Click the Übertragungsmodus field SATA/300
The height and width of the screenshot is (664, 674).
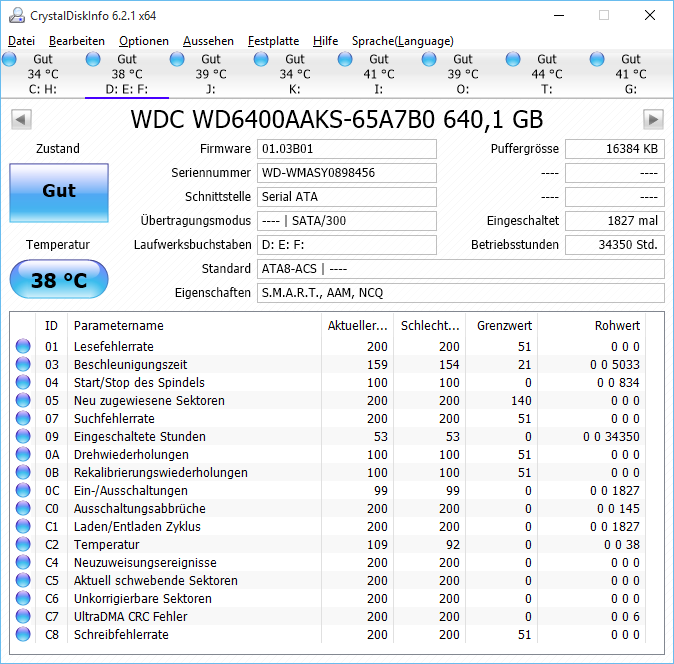[x=347, y=221]
